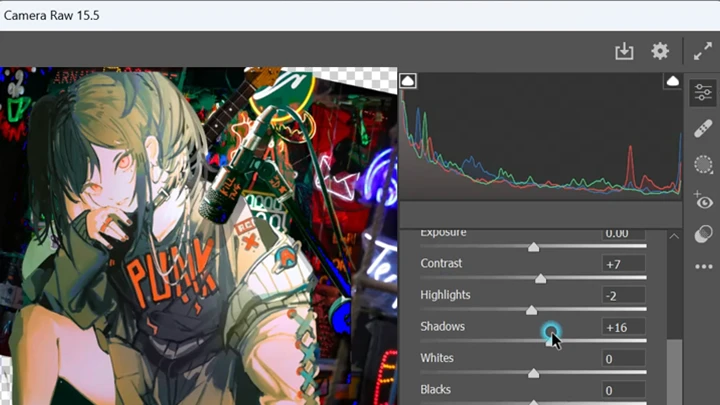Toggle shadow clipping warning in histogram
The width and height of the screenshot is (720, 405).
pyautogui.click(x=408, y=81)
